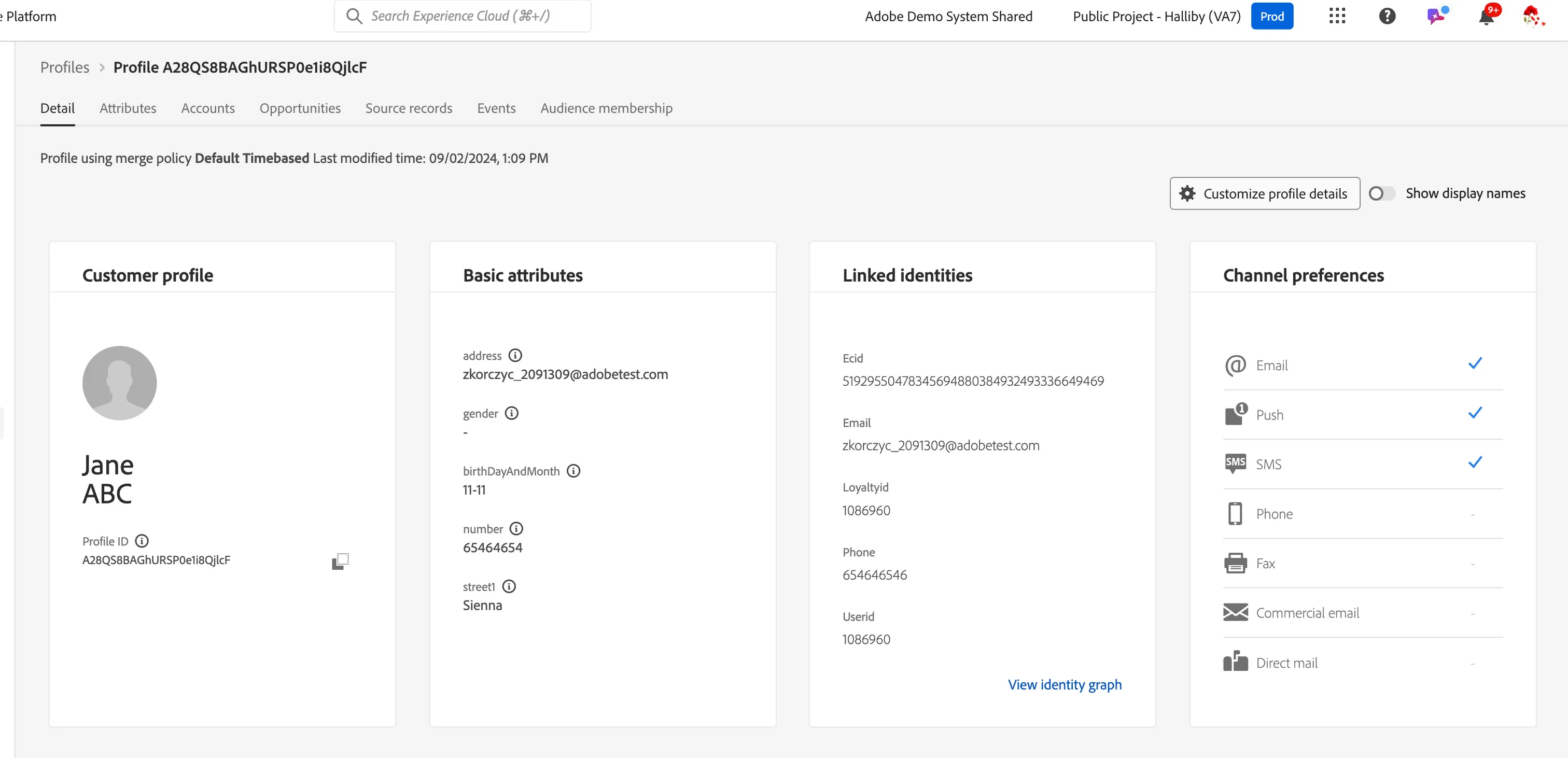Go to the Events tab
Screen dimensions: 1568x758
[496, 108]
